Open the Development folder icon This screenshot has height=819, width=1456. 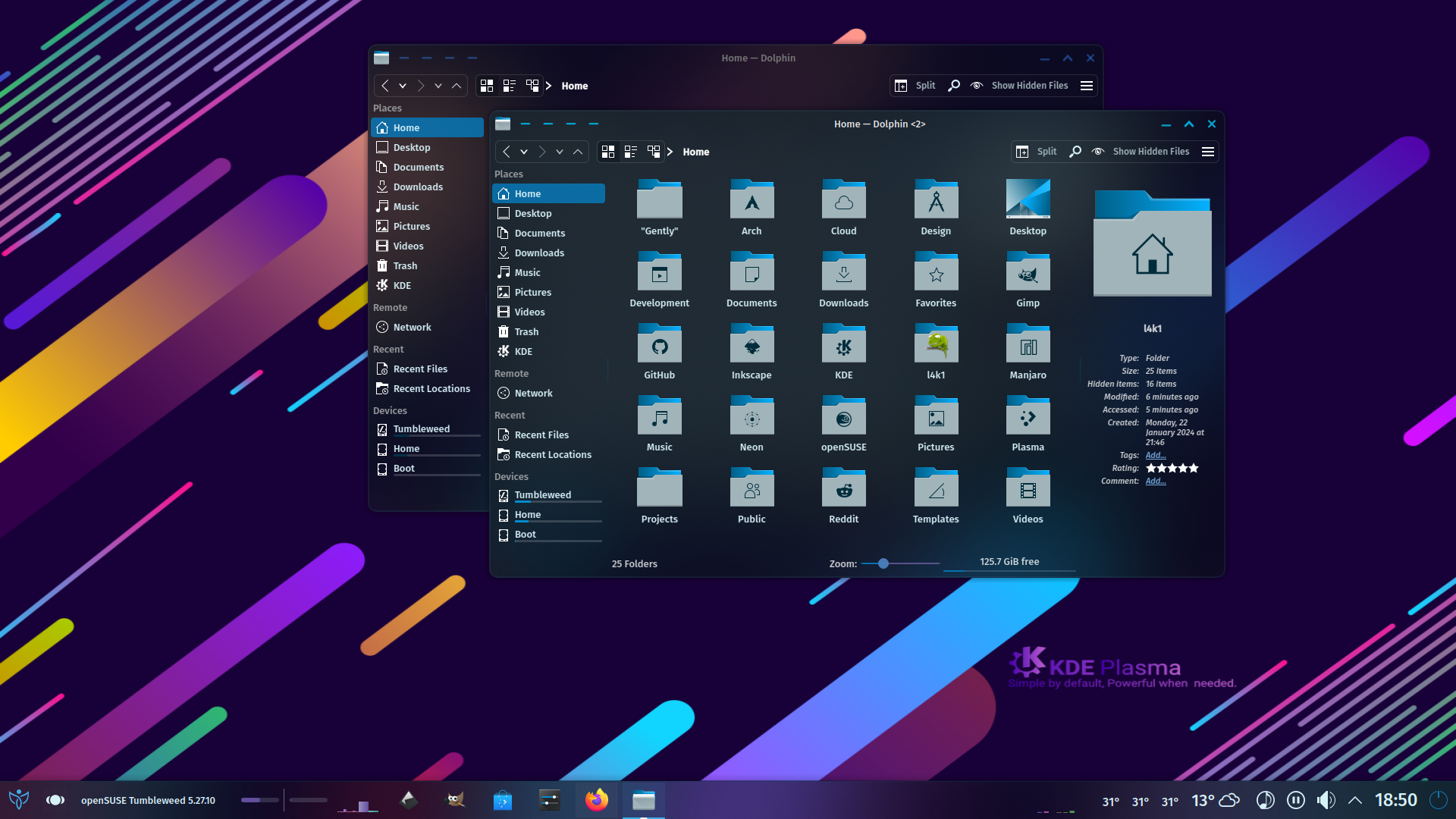[659, 272]
